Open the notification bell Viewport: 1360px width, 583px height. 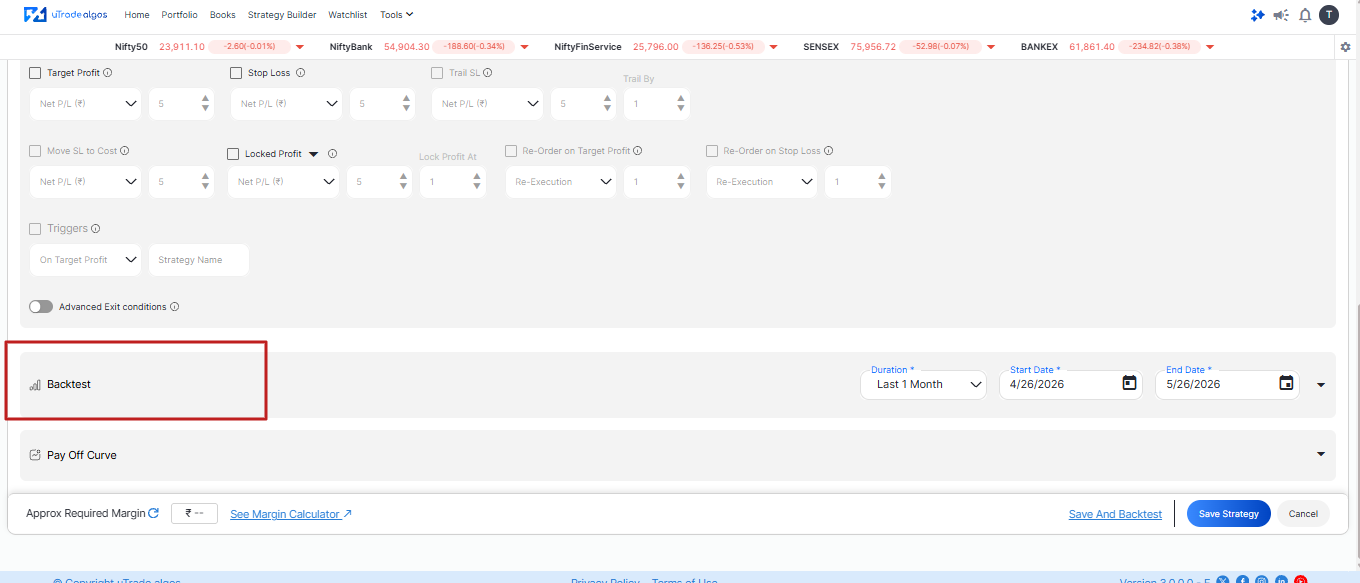1305,15
